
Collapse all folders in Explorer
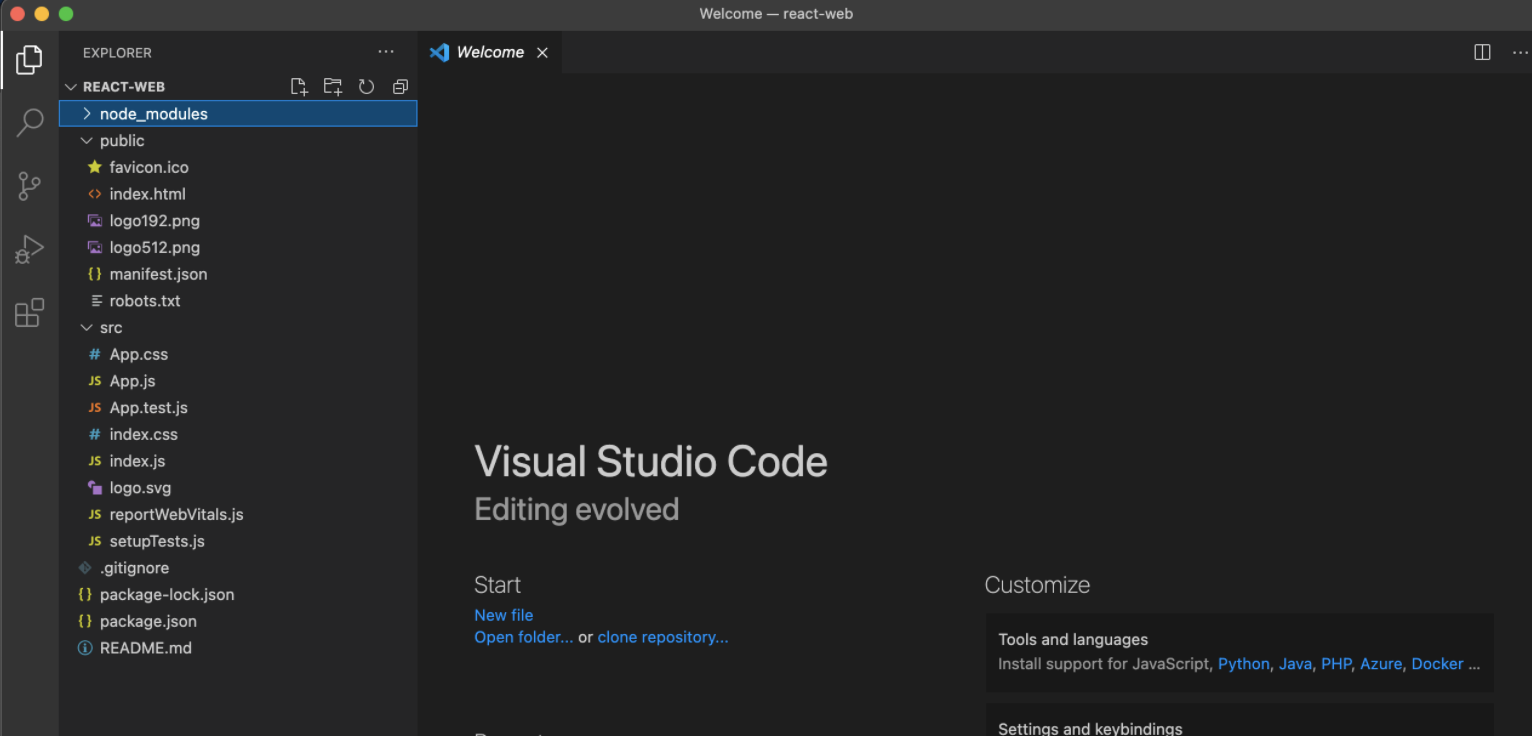pos(400,87)
